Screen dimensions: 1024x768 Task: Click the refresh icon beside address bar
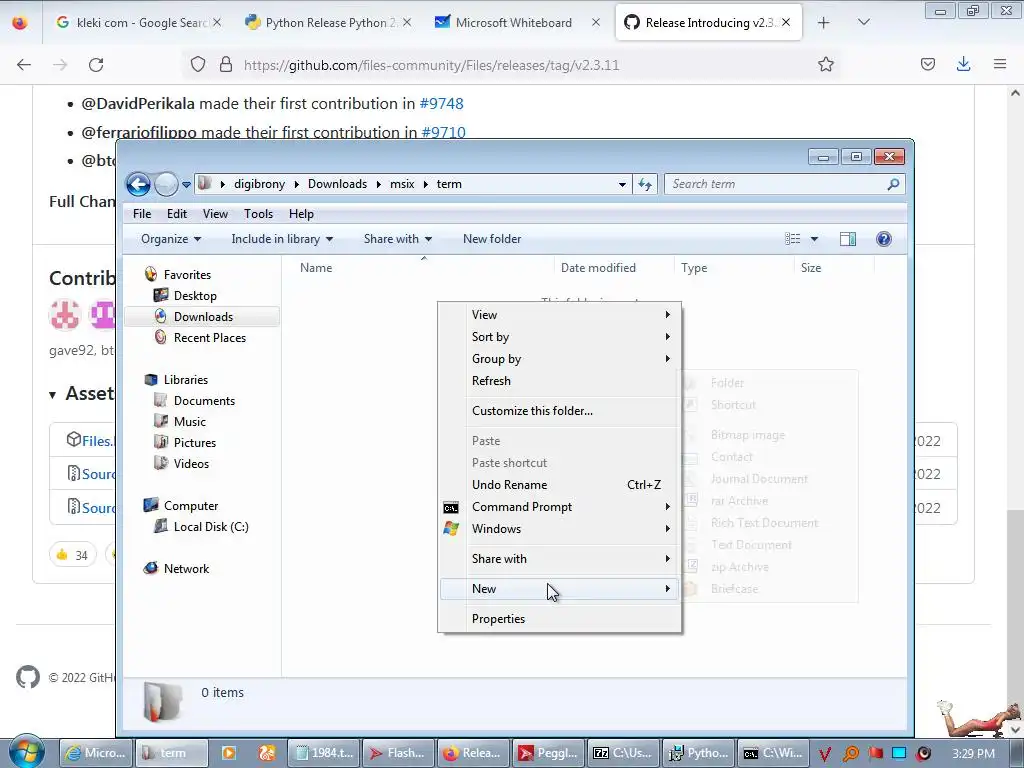pyautogui.click(x=645, y=184)
